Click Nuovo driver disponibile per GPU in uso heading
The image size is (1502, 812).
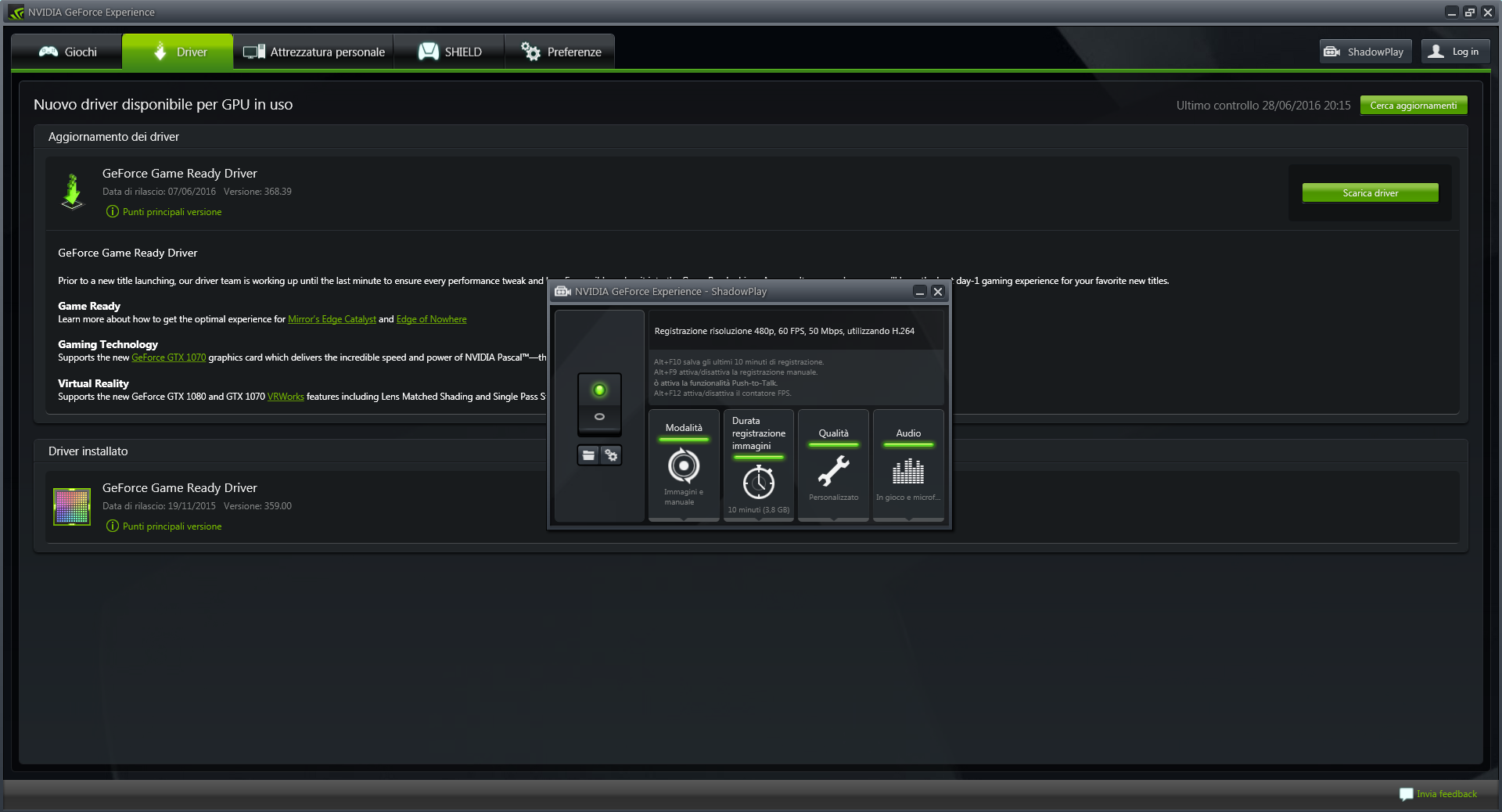[163, 105]
